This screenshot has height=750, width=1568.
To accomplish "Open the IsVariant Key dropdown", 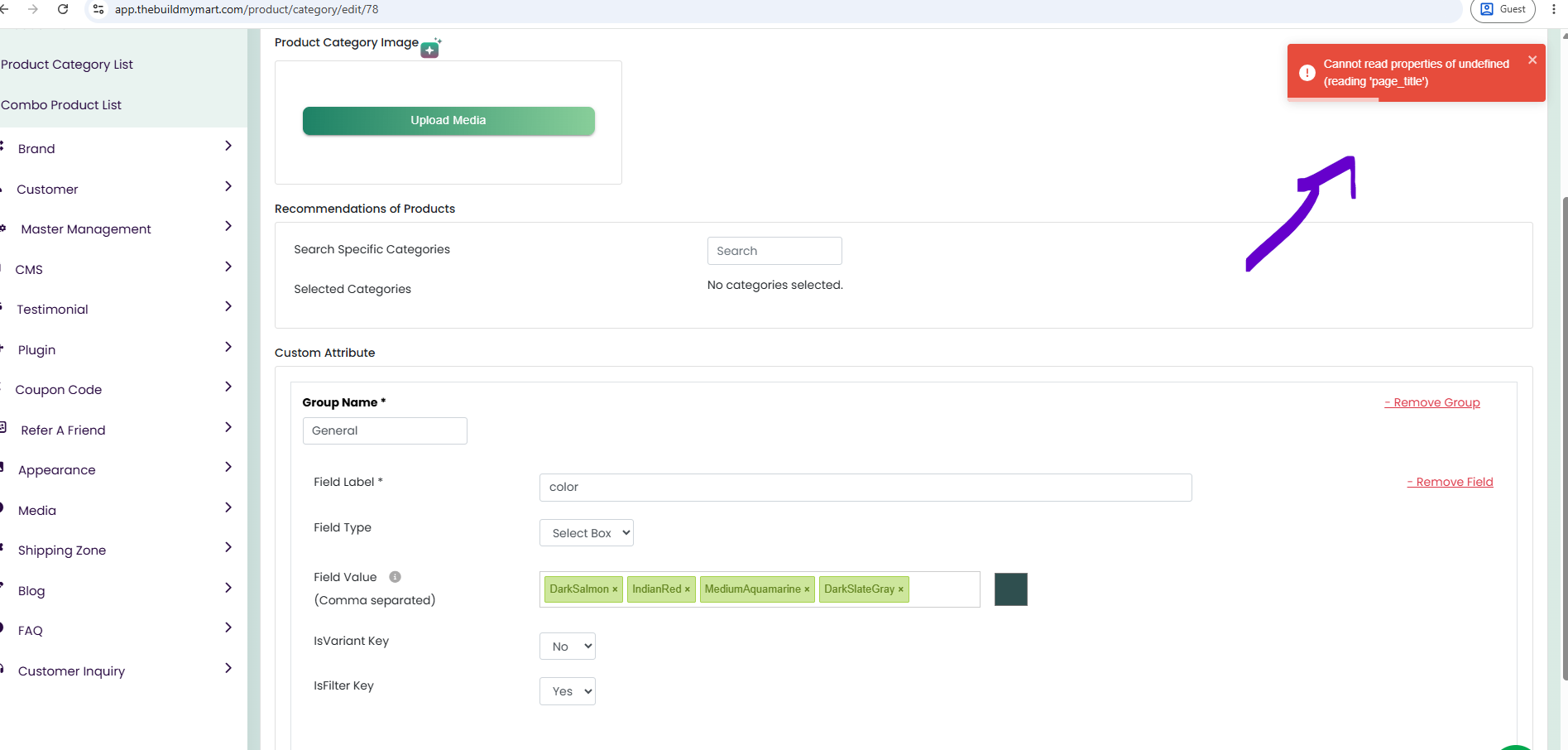I will pos(568,647).
